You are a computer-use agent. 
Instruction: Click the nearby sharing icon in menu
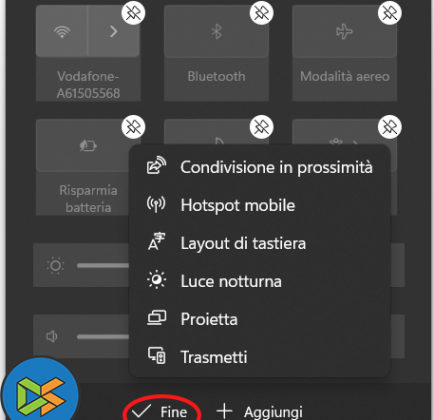tap(156, 165)
